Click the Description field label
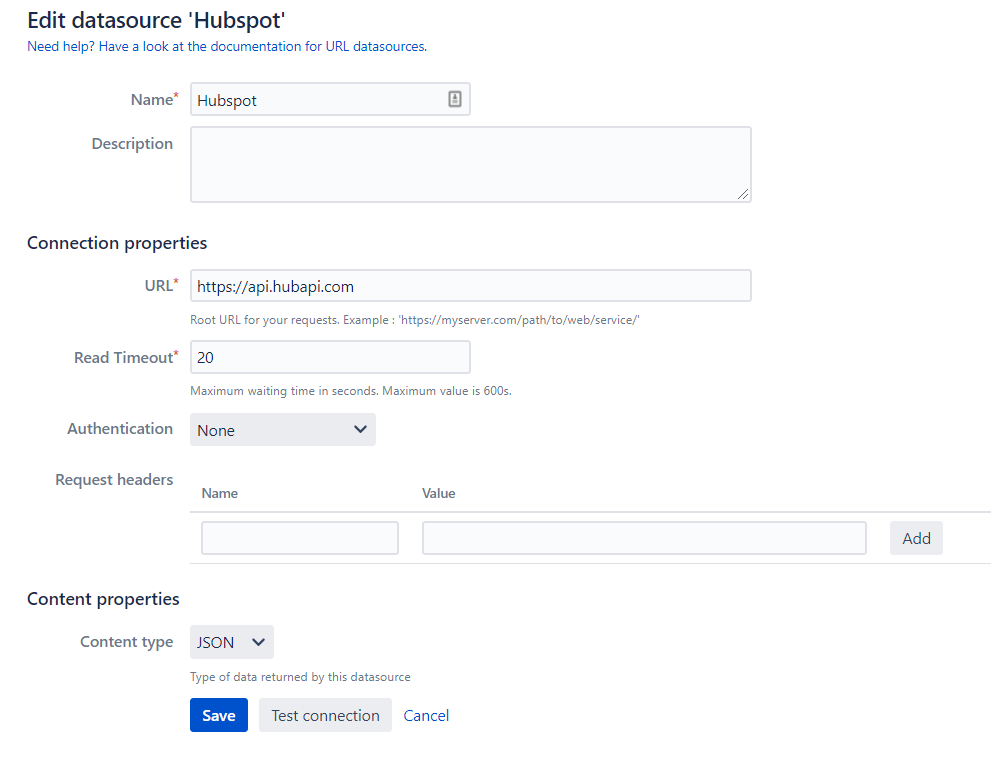This screenshot has height=757, width=991. (x=132, y=144)
